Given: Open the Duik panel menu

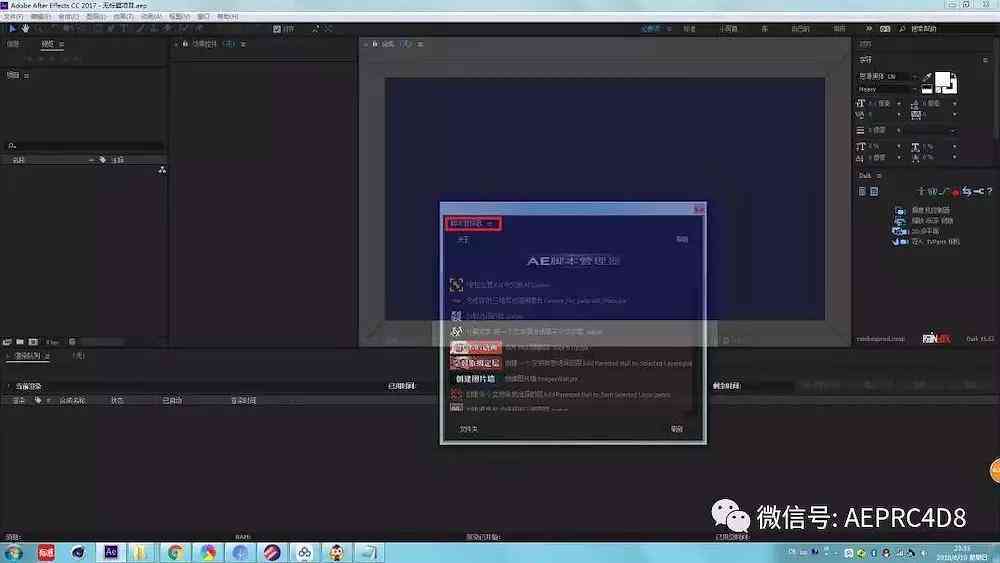Looking at the screenshot, I should 879,175.
